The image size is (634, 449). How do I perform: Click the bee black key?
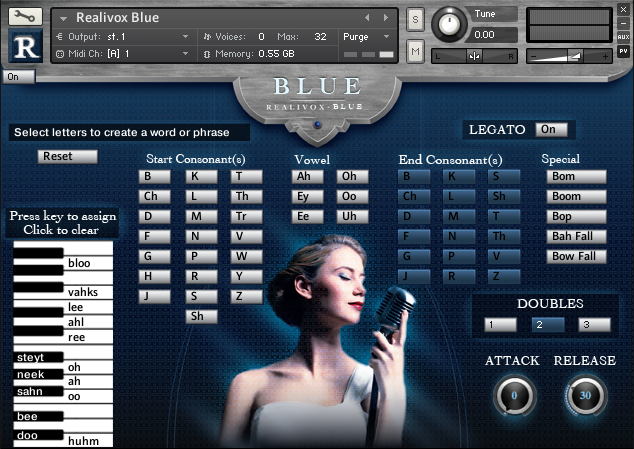click(x=38, y=416)
